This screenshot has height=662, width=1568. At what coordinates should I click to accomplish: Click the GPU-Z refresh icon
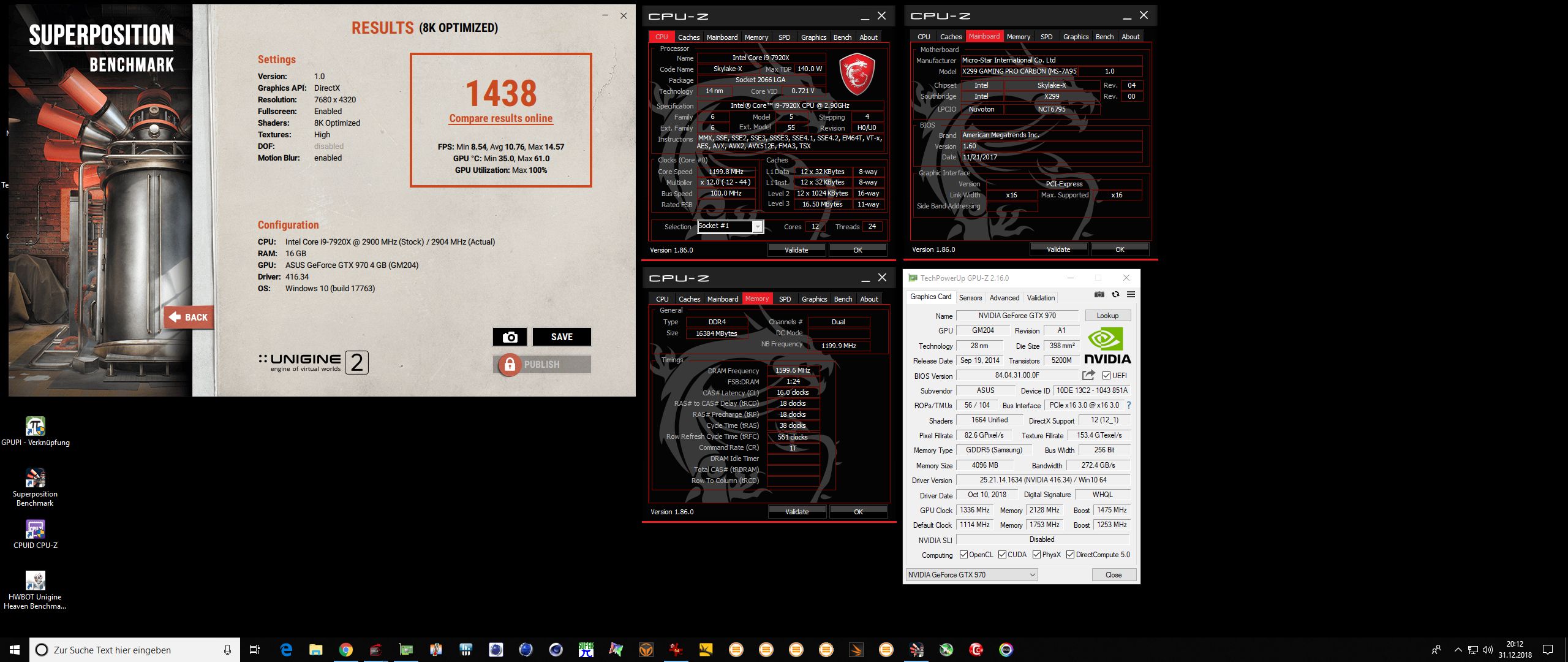[1115, 295]
